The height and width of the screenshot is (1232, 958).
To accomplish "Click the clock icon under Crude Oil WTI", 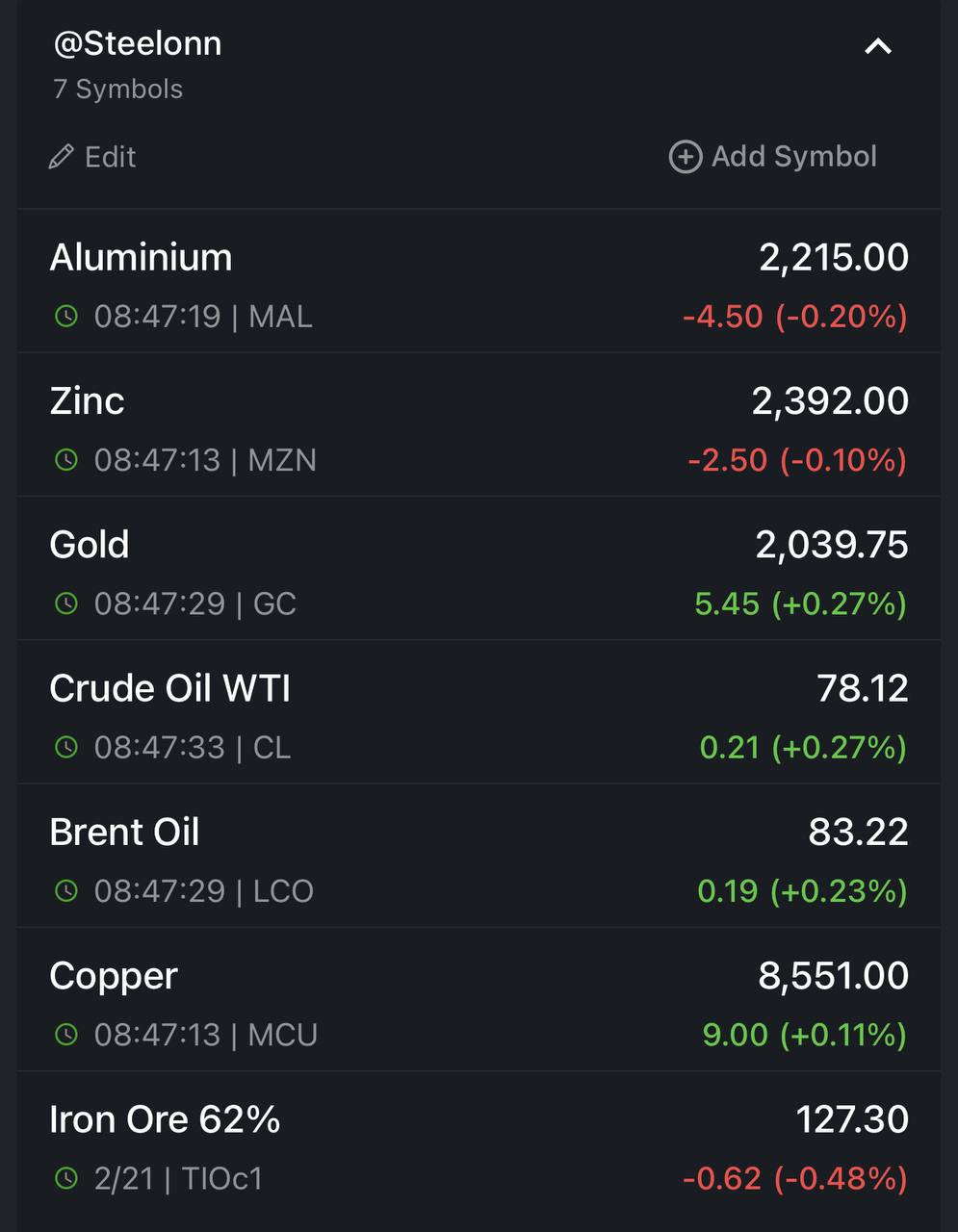I will [x=65, y=747].
